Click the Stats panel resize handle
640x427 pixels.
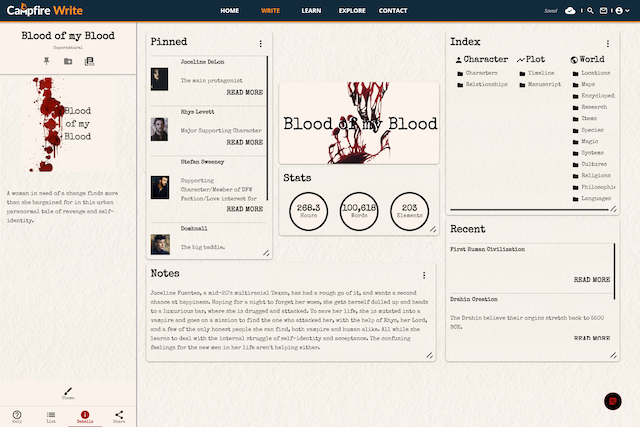(433, 229)
